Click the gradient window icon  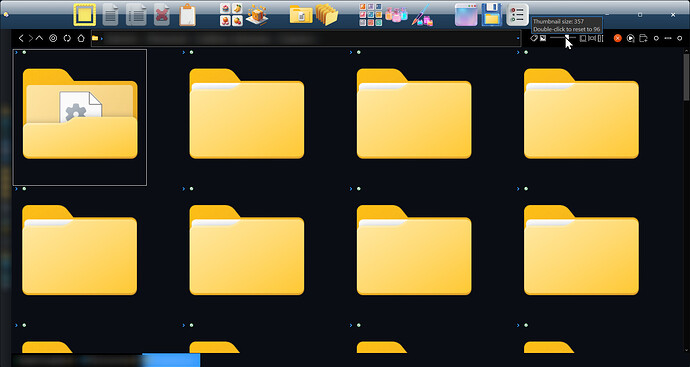point(466,15)
